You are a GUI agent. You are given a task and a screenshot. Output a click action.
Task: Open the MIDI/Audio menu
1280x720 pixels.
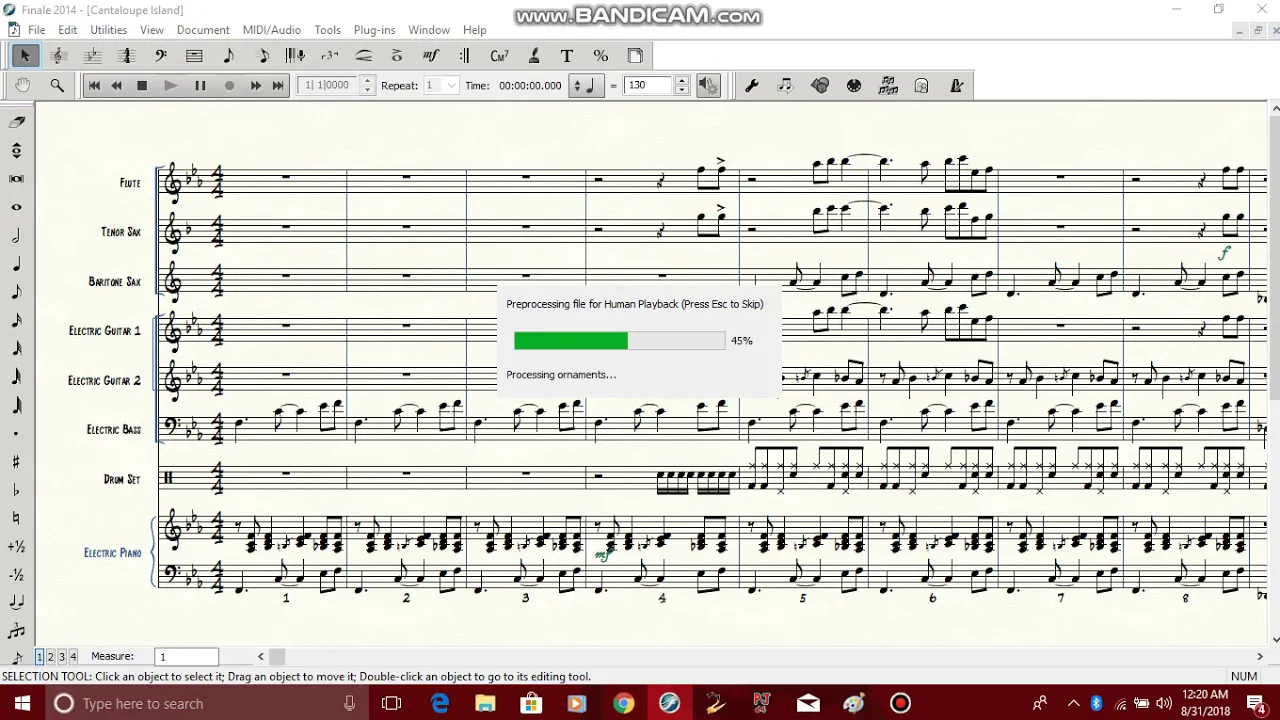271,30
